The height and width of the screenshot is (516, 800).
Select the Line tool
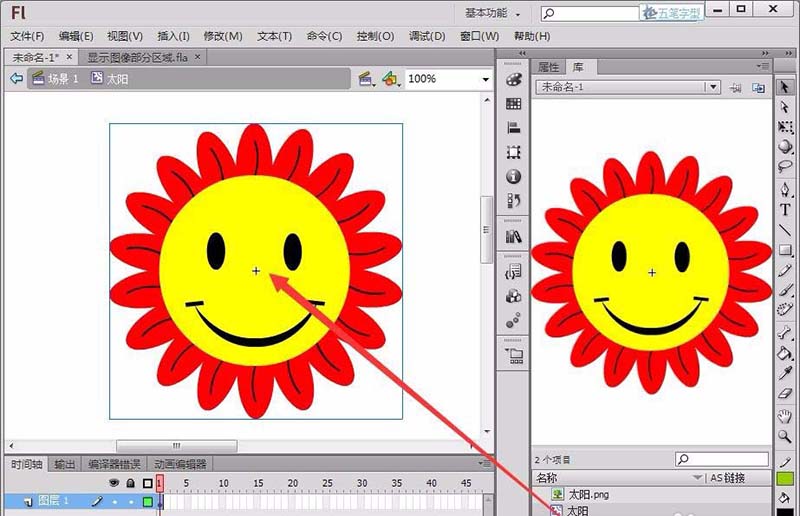click(785, 230)
